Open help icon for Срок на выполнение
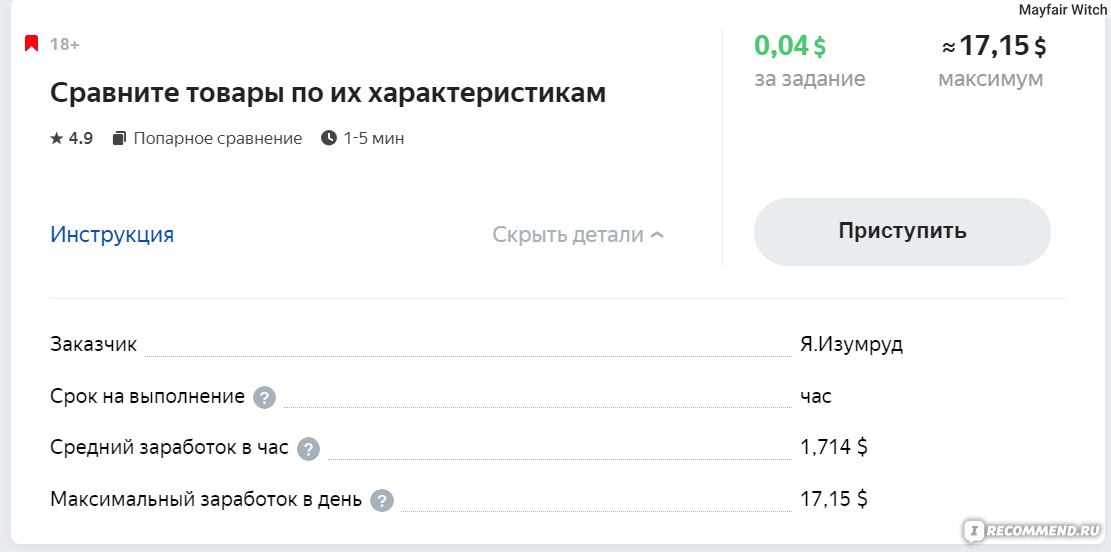The height and width of the screenshot is (552, 1111). pos(264,398)
